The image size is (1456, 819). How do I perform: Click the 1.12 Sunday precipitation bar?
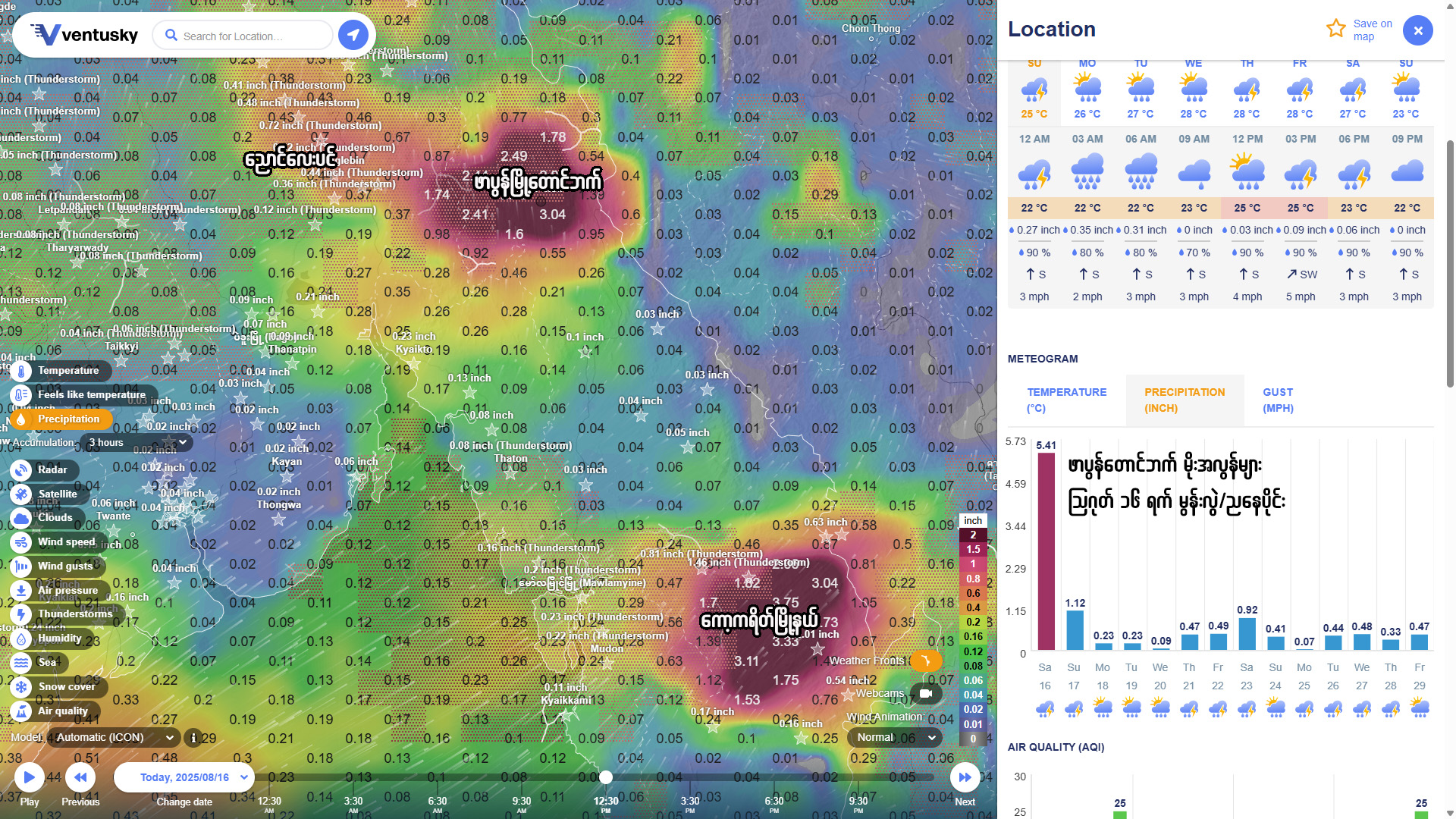coord(1075,629)
